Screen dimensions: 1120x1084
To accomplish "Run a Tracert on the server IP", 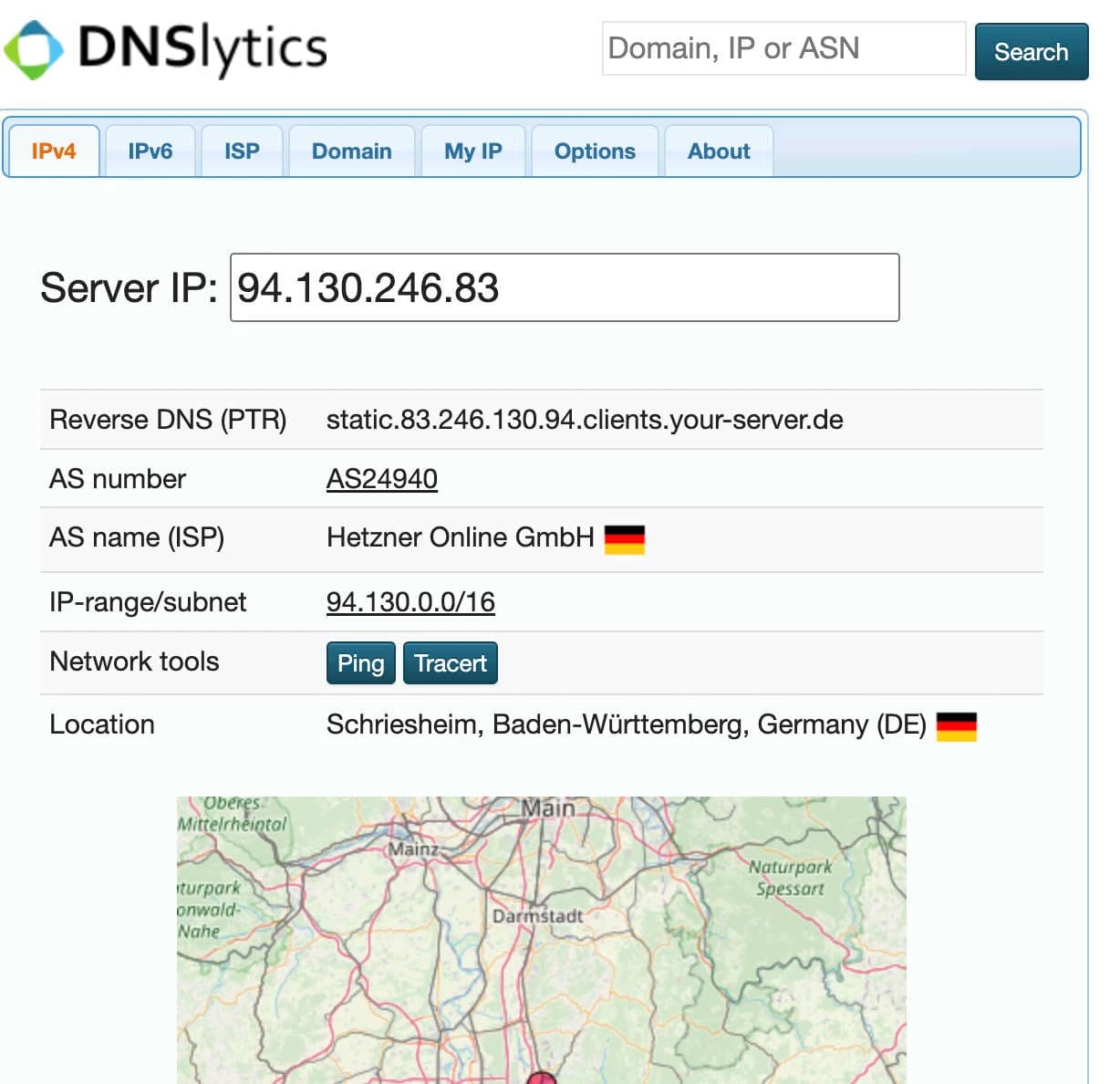I will pos(451,663).
